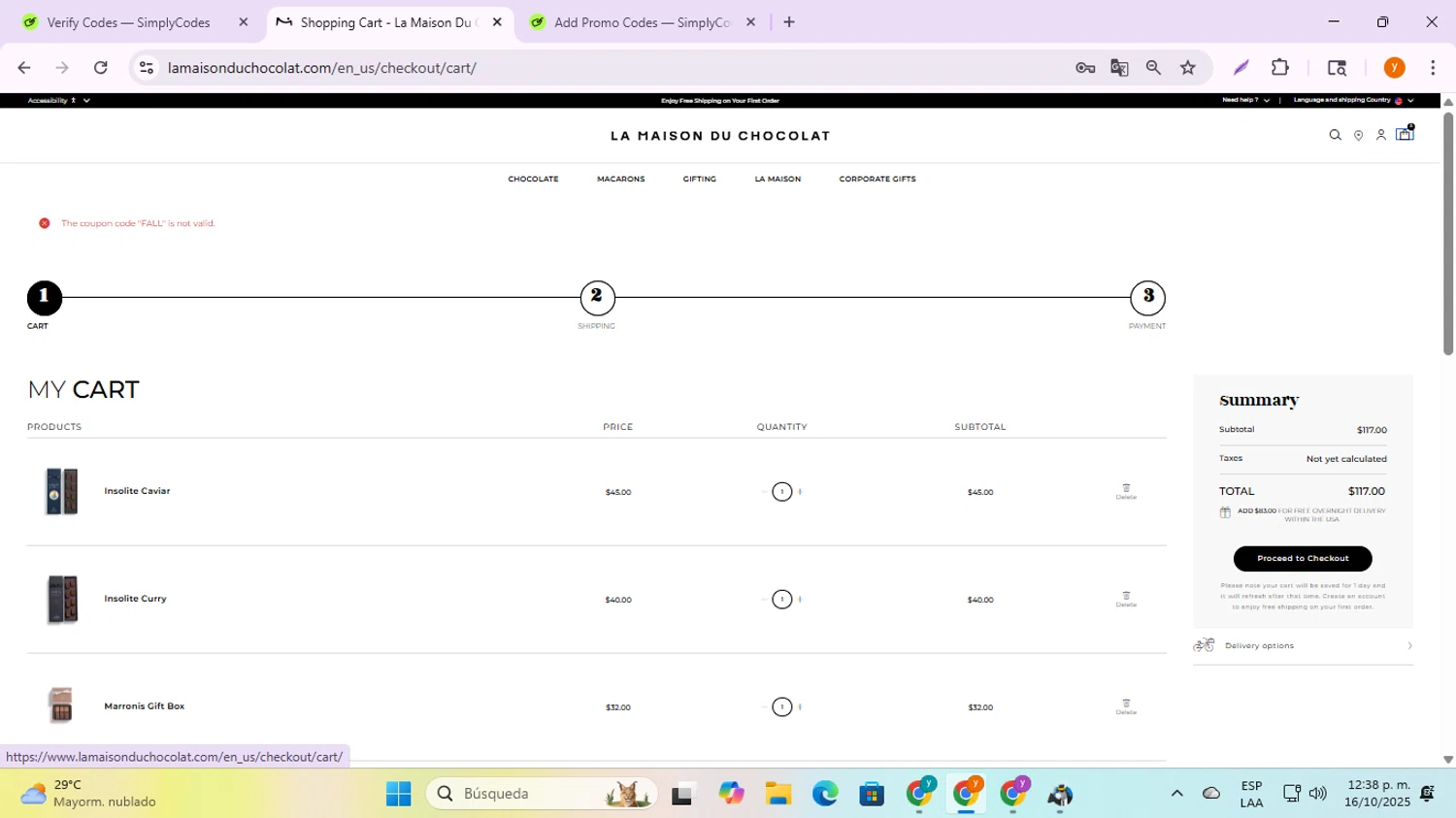
Task: Increase quantity of Marronis Gift Box
Action: 800,707
